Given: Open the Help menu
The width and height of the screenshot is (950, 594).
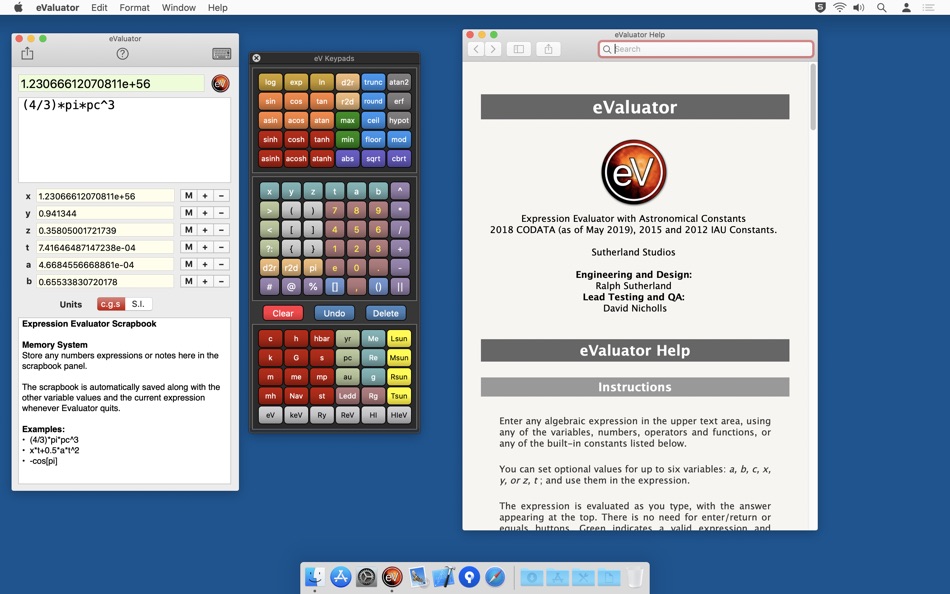Looking at the screenshot, I should point(218,7).
